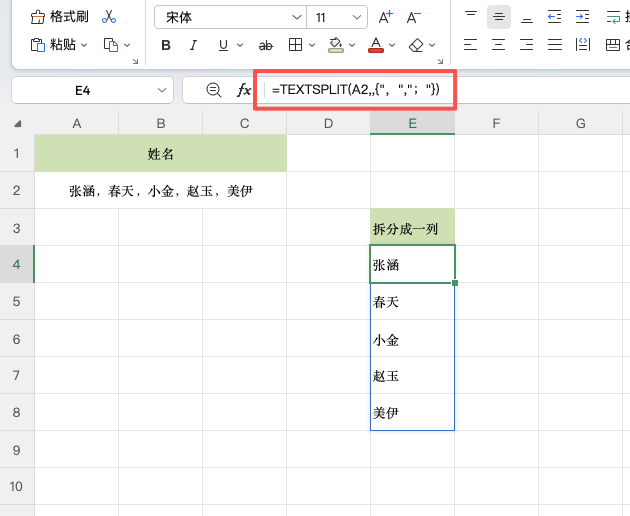Open font settings dialog launcher
This screenshot has width=630, height=516.
pyautogui.click(x=440, y=61)
